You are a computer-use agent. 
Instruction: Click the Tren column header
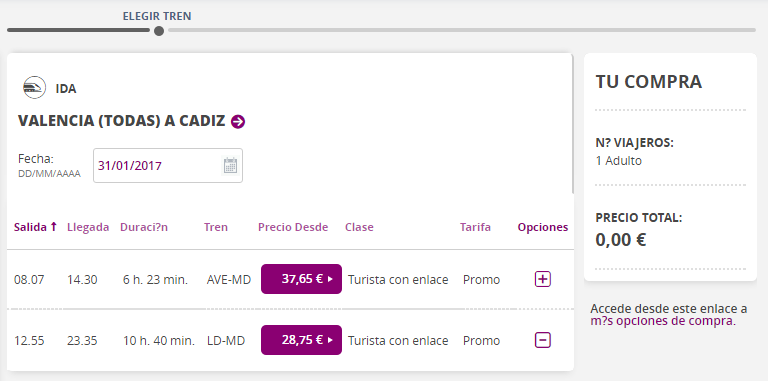(216, 227)
